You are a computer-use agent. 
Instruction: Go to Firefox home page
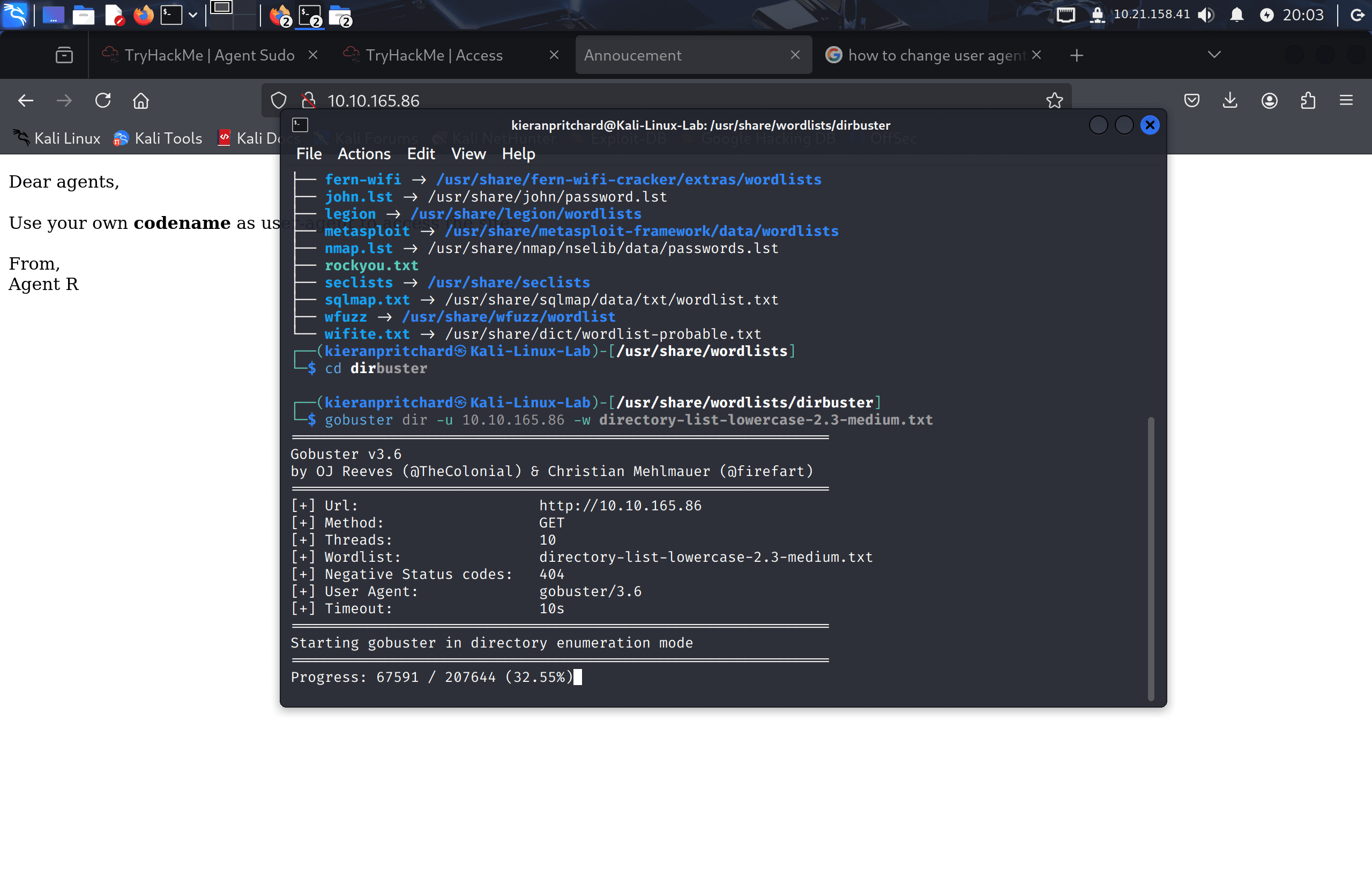pos(141,101)
